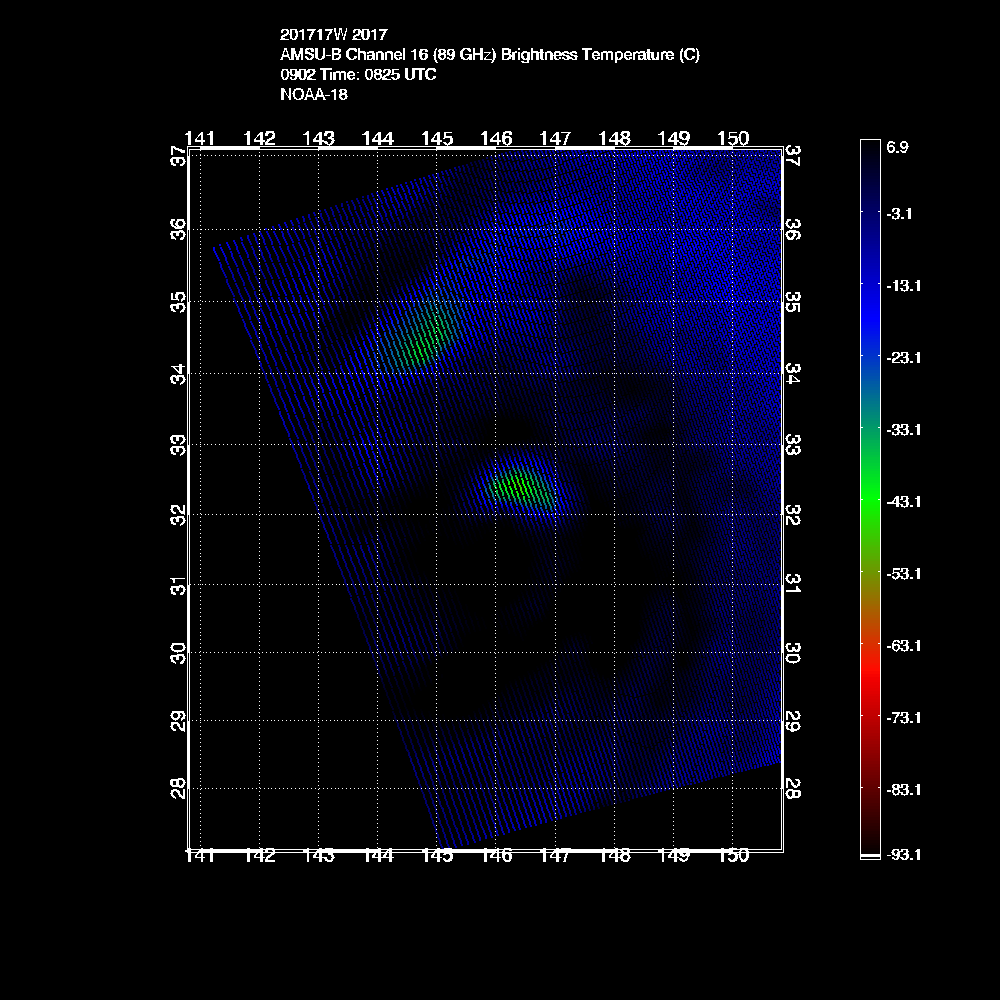Click the 33 latitude label on right axis
Viewport: 1000px width, 1000px height.
(x=793, y=444)
